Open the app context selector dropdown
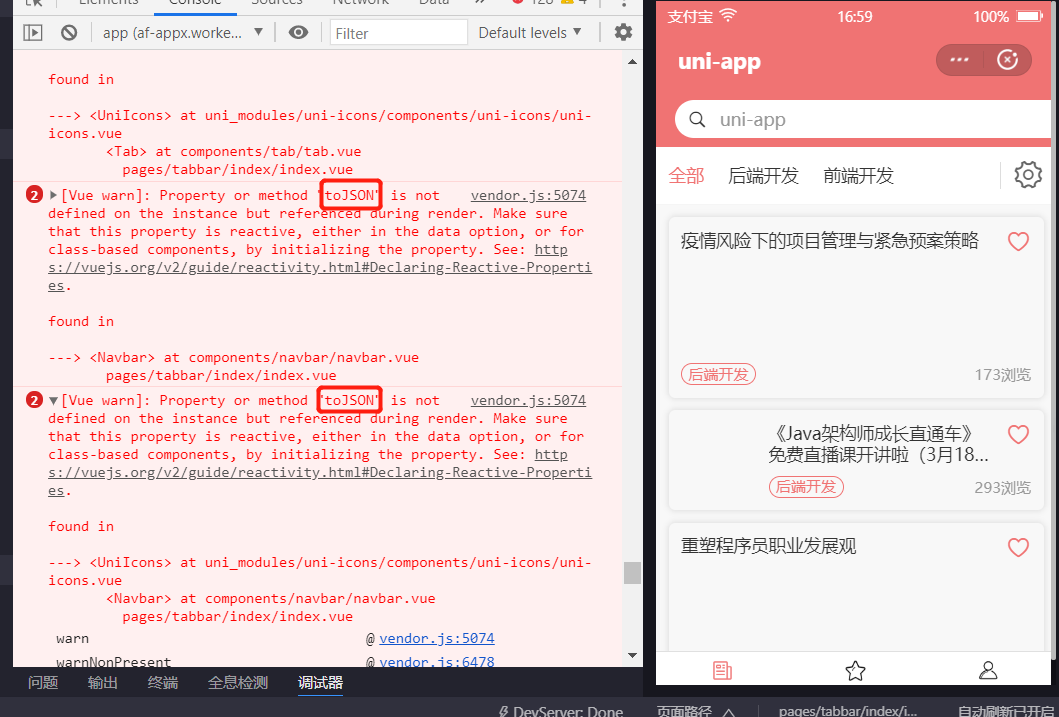This screenshot has height=717, width=1059. coord(182,32)
